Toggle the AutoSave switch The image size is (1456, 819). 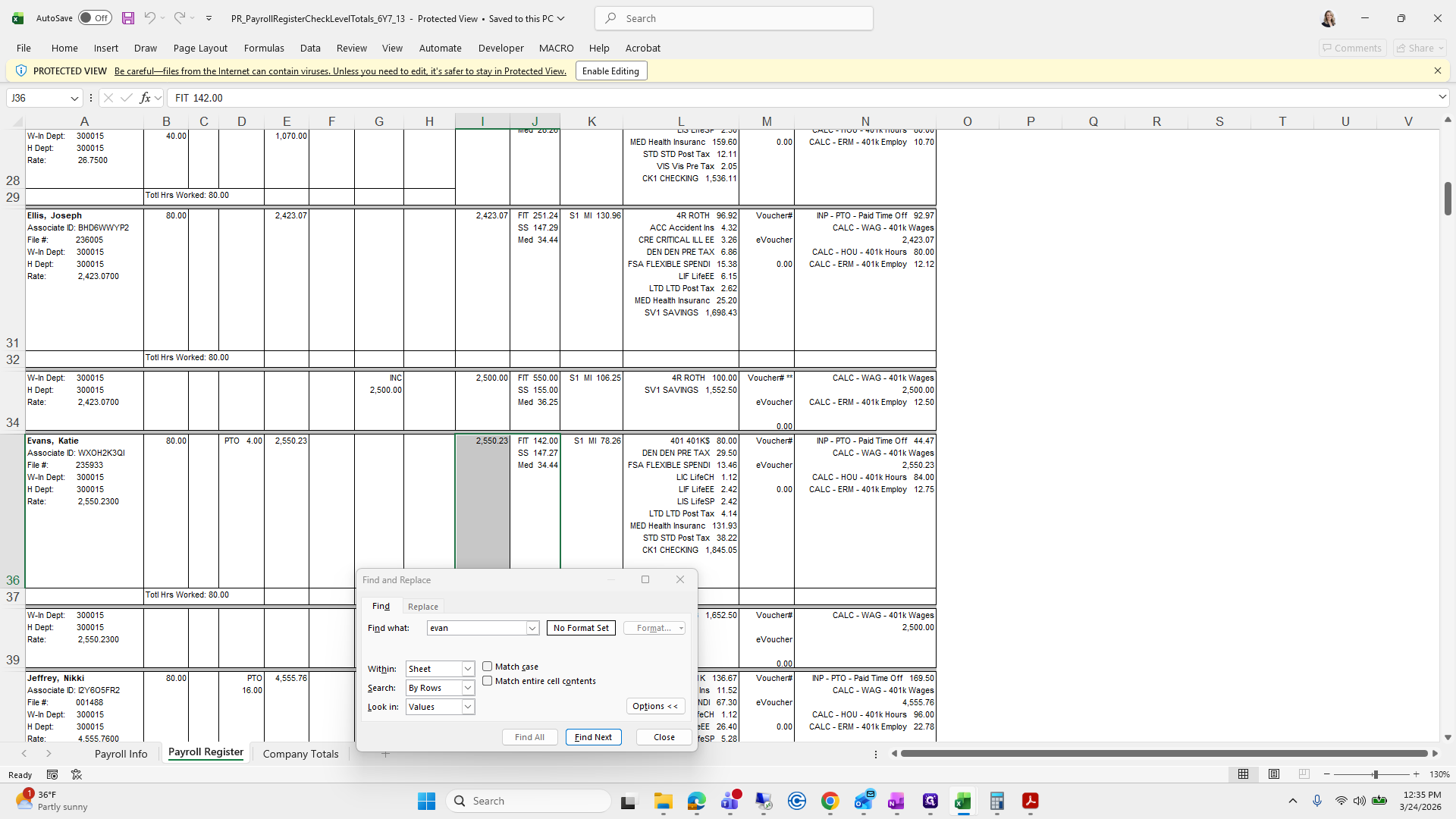pos(95,18)
